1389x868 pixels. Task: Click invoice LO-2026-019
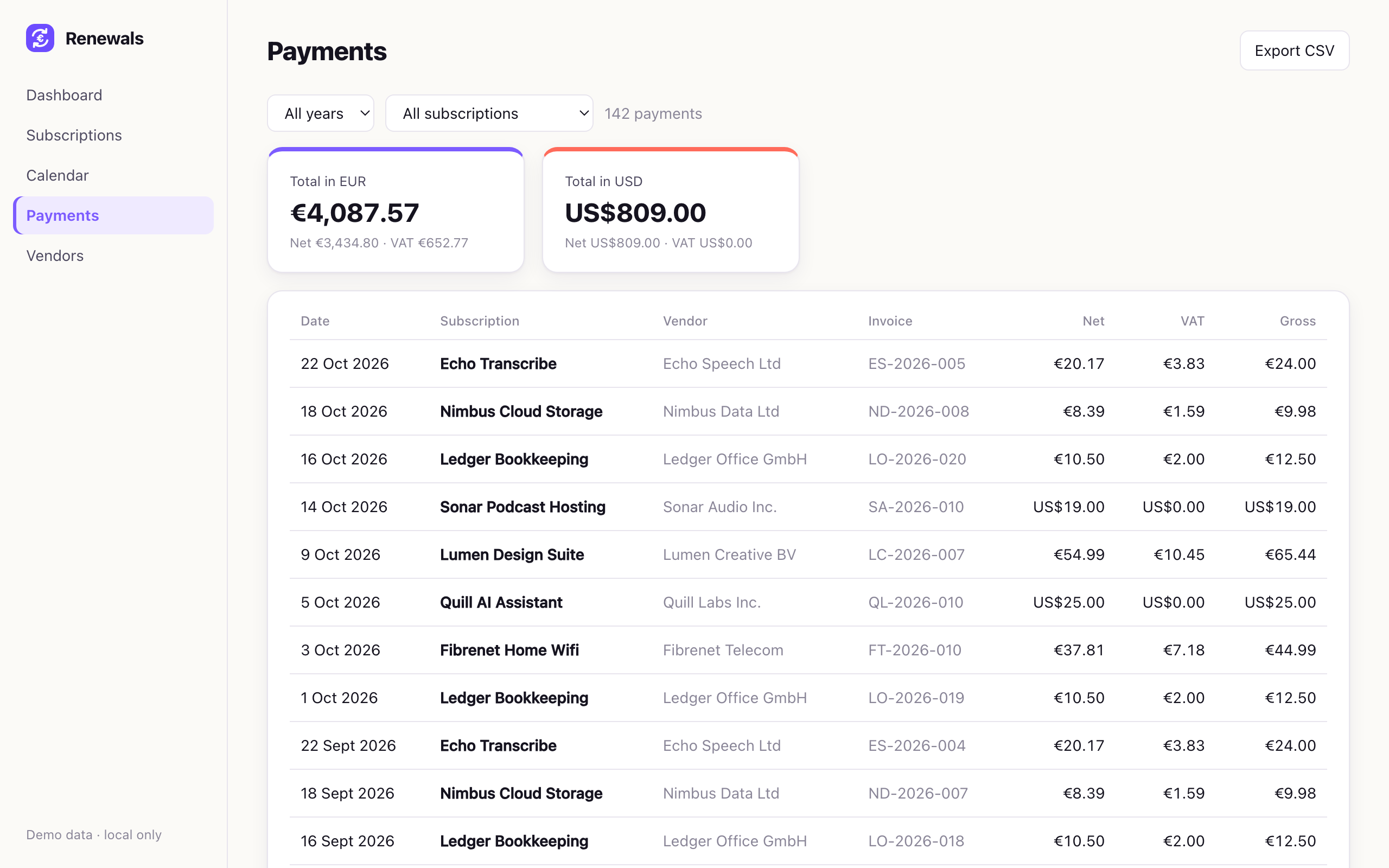click(916, 697)
